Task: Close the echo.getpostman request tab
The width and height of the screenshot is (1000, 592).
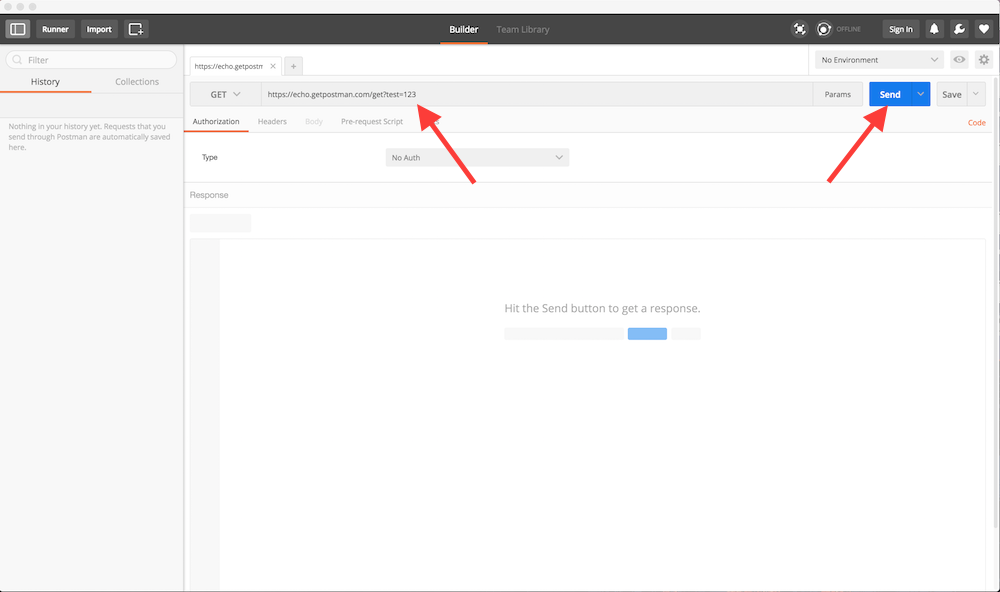Action: (x=273, y=66)
